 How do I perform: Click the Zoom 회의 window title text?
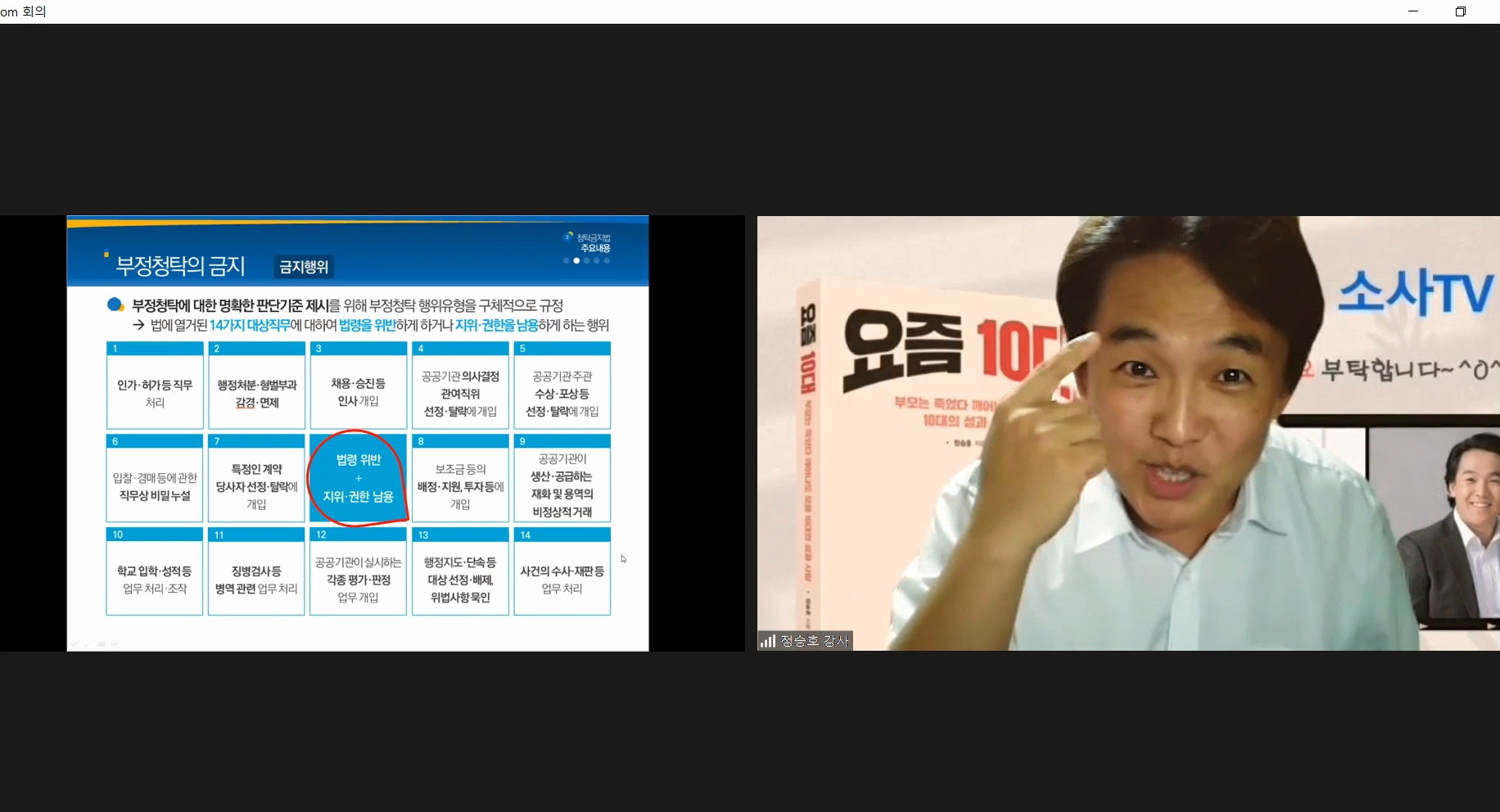coord(23,11)
